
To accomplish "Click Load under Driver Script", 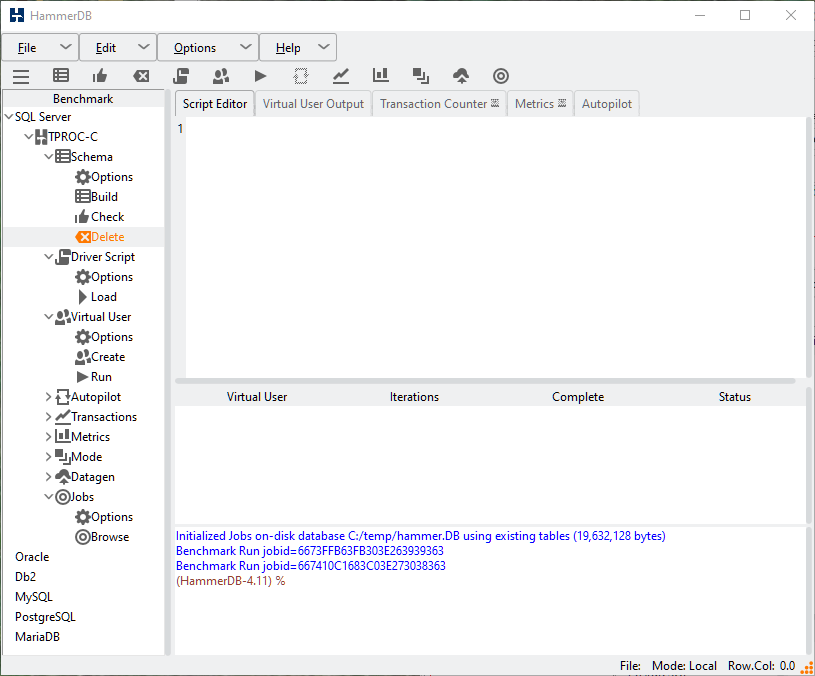I will pyautogui.click(x=97, y=297).
